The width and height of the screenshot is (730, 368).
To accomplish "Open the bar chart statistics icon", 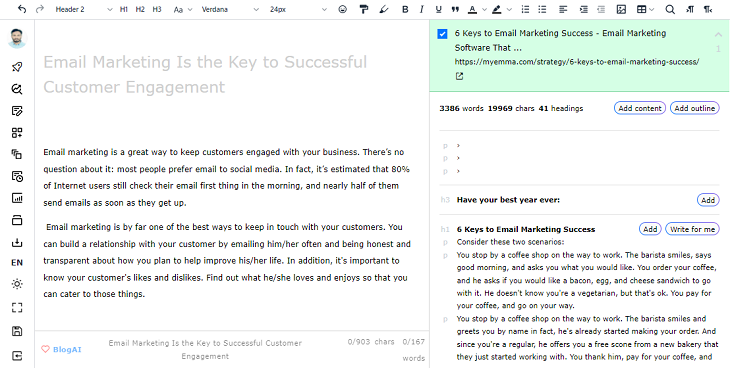I will tap(17, 198).
